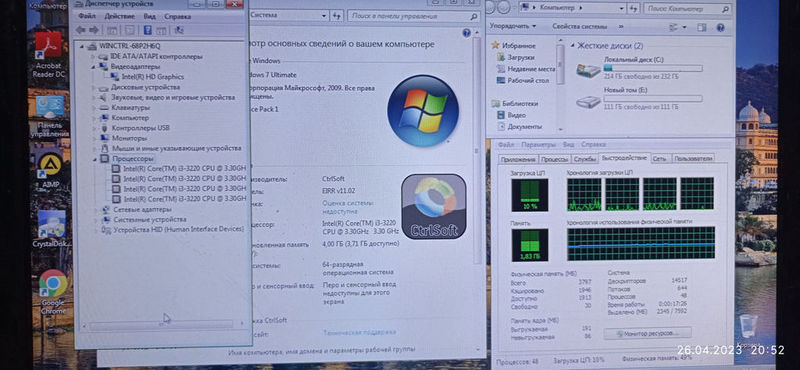The width and height of the screenshot is (800, 370).
Task: Expand the Контроллеры USB node
Action: click(x=94, y=128)
